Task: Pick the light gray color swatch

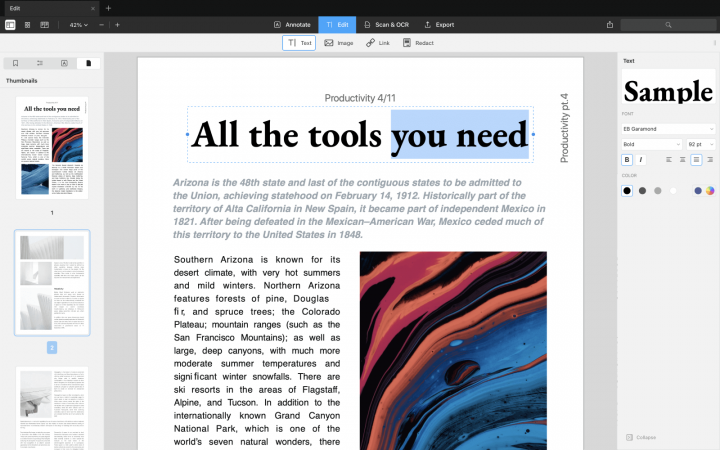Action: [658, 191]
